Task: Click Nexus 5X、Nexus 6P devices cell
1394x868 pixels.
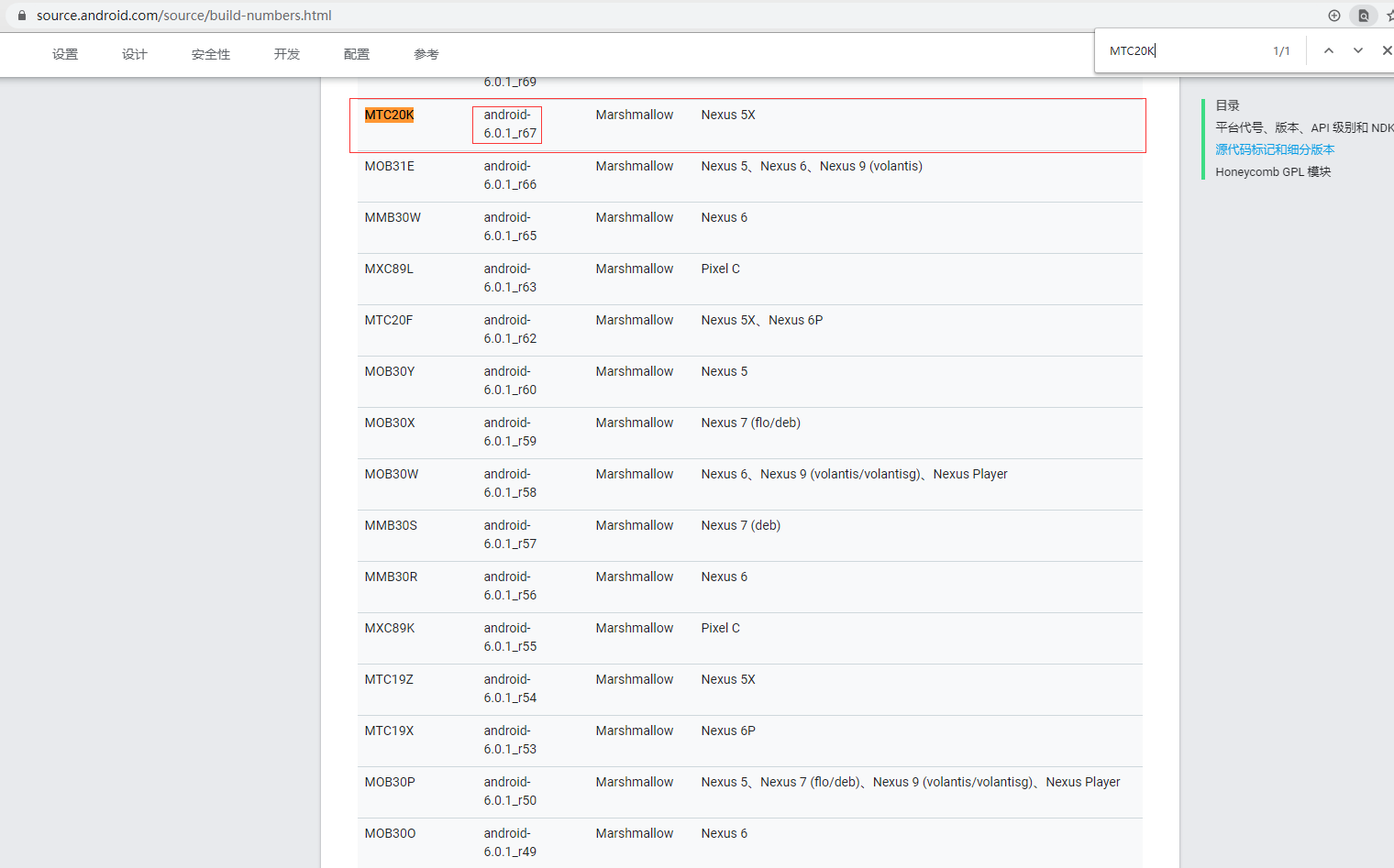Action: pos(762,320)
